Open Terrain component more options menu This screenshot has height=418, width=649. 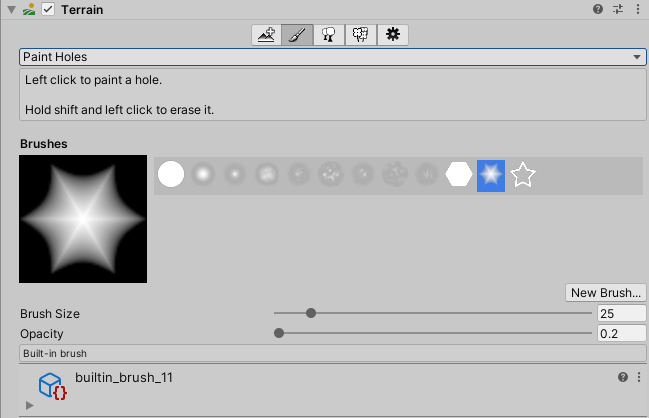(637, 9)
